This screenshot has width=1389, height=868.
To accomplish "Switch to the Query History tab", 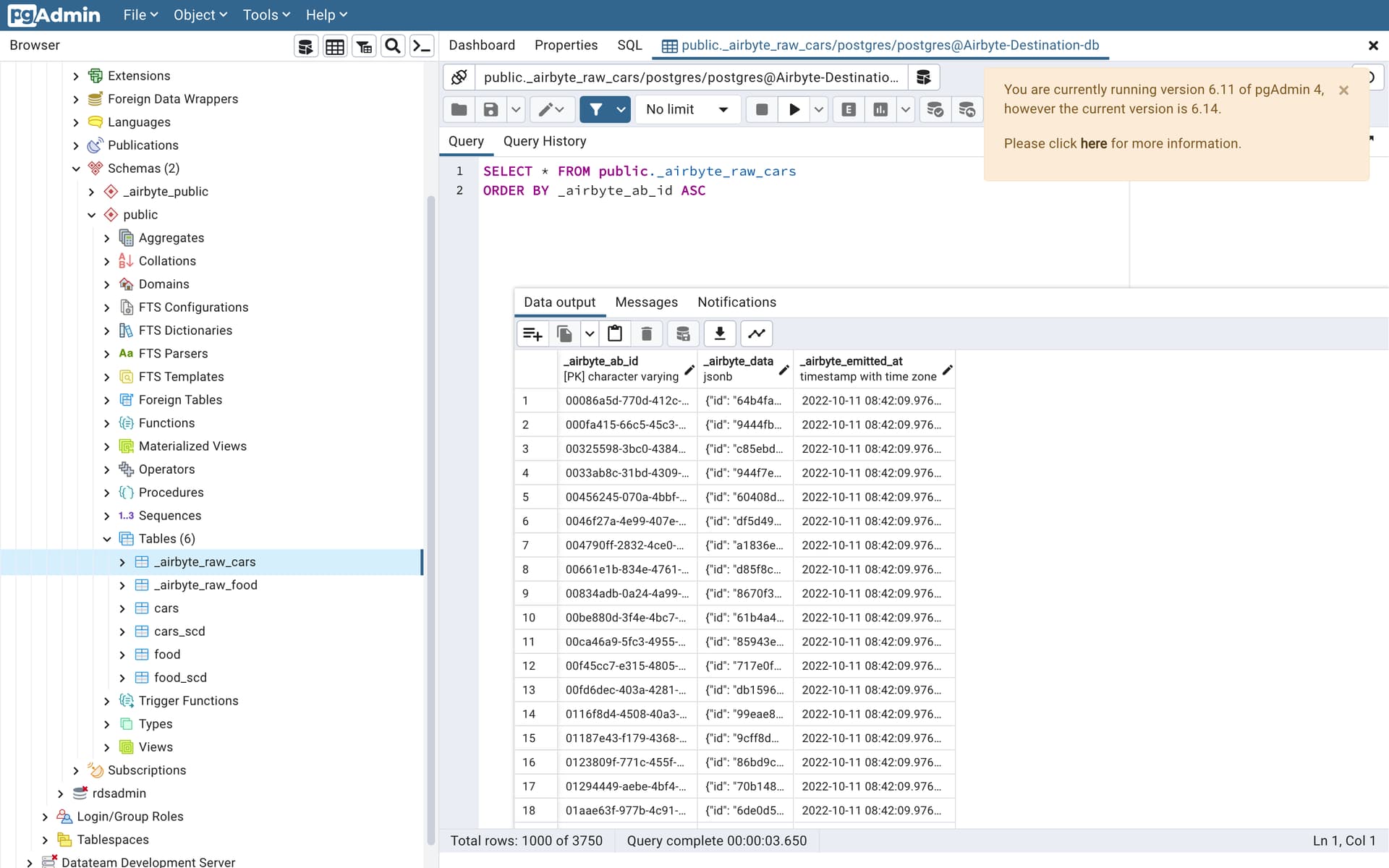I will pyautogui.click(x=544, y=141).
